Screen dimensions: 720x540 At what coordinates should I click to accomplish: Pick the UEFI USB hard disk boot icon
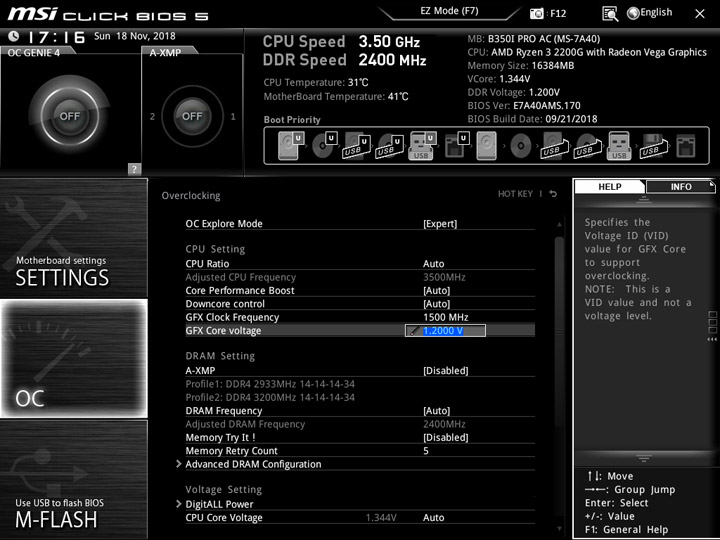(357, 146)
